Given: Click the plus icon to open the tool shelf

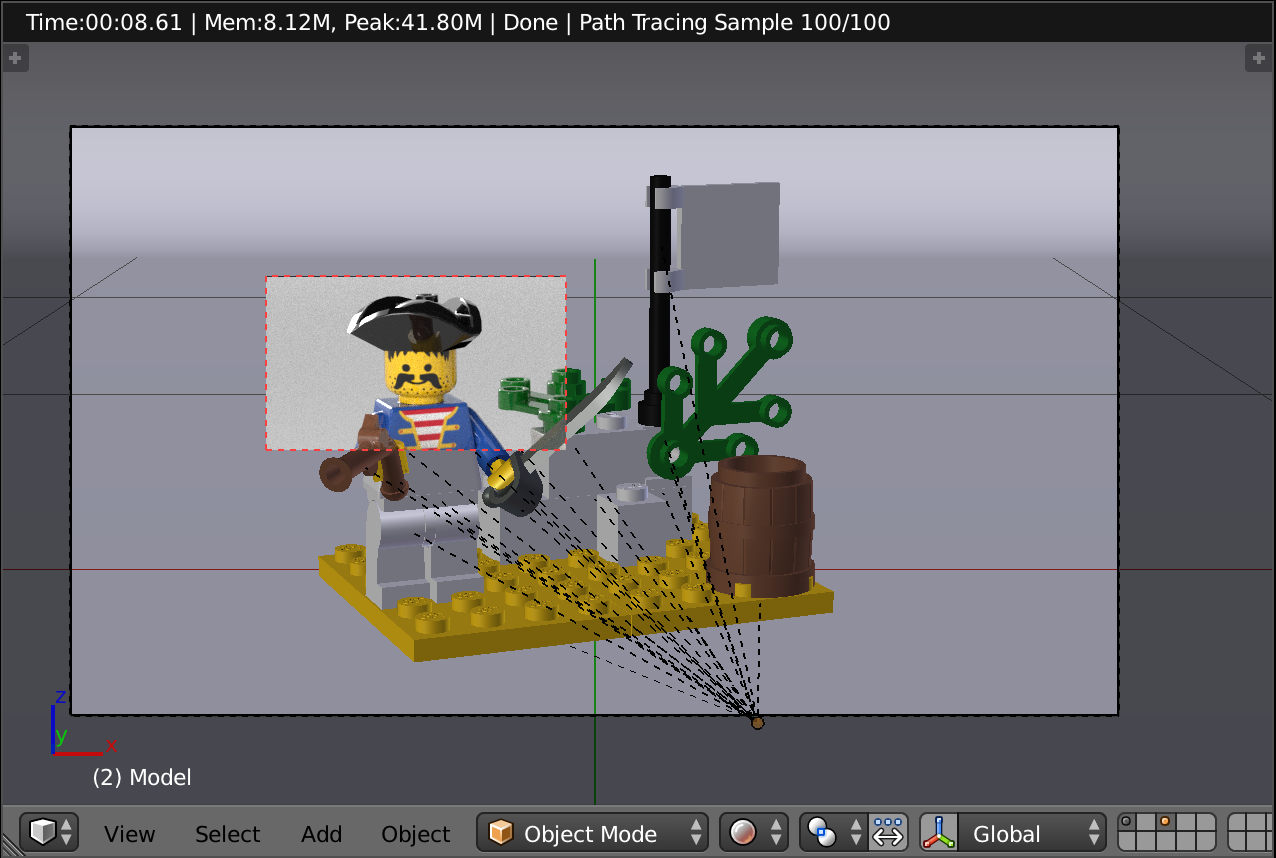Looking at the screenshot, I should tap(14, 58).
